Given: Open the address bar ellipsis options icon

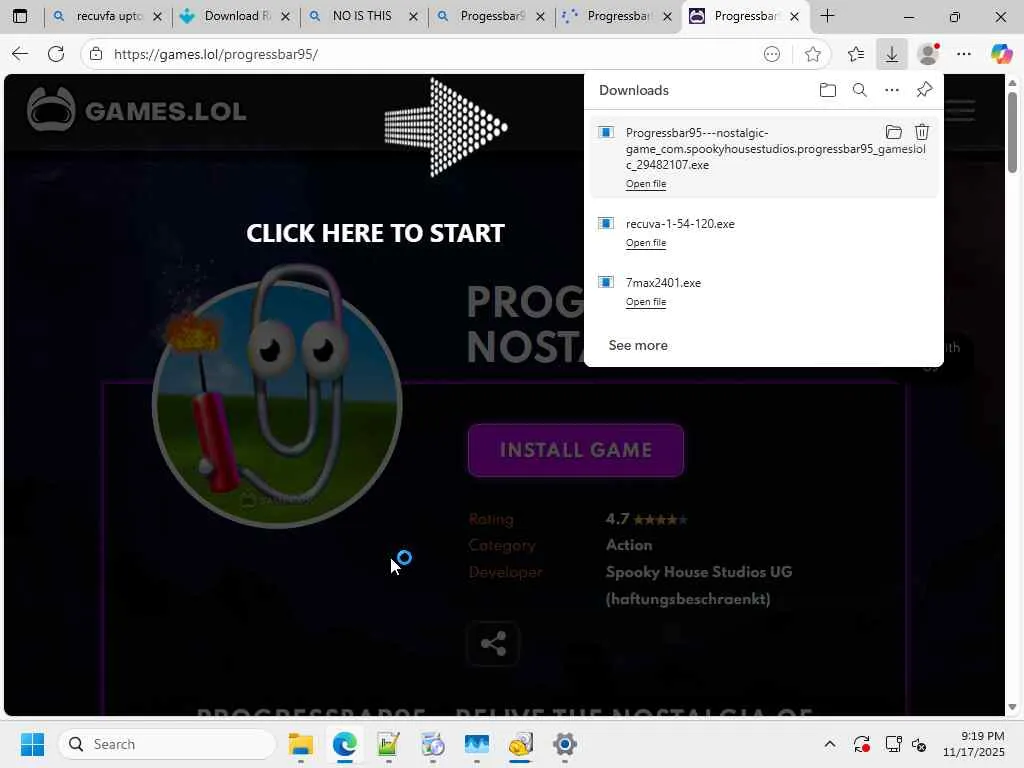Looking at the screenshot, I should click(x=772, y=54).
